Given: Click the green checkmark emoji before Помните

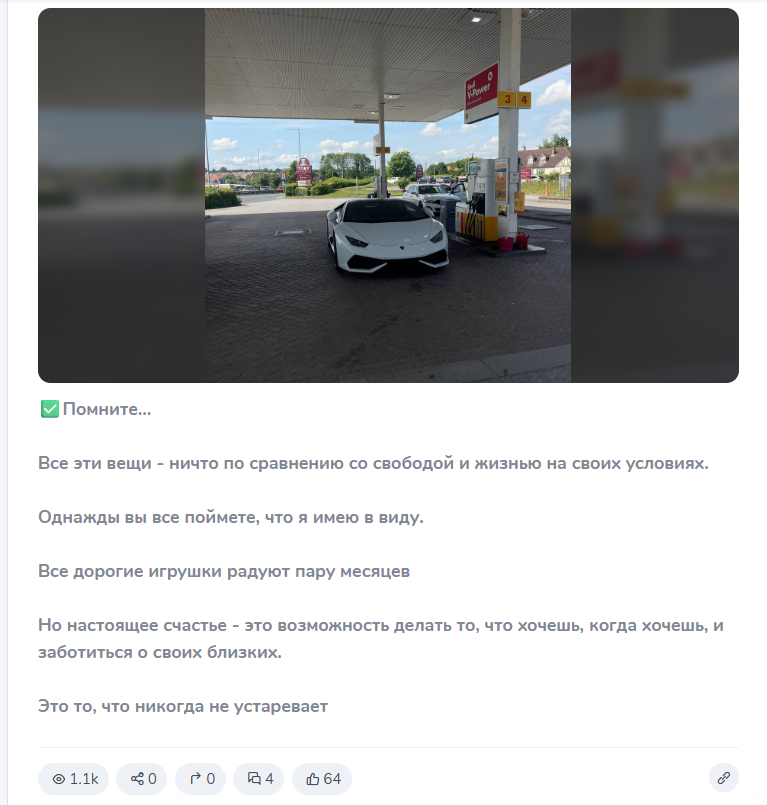Looking at the screenshot, I should (50, 409).
